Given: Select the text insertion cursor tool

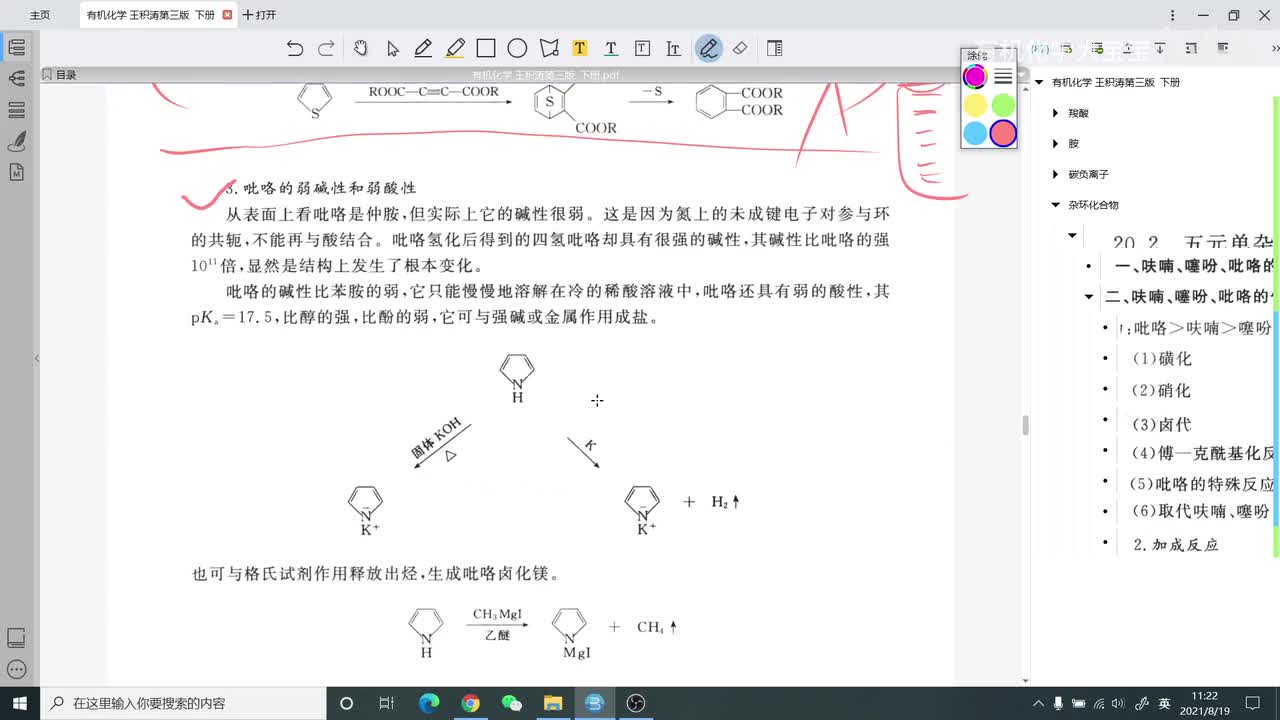Looking at the screenshot, I should (673, 48).
